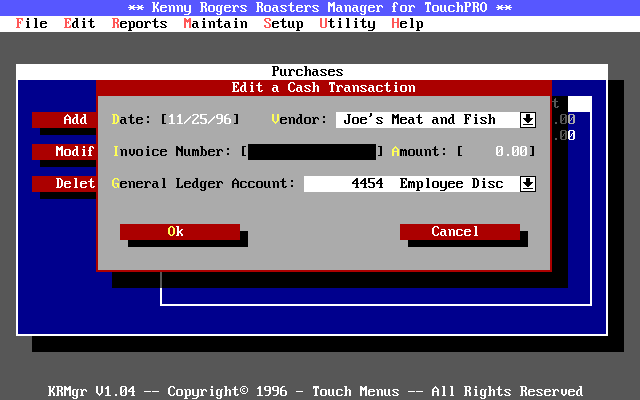640x400 pixels.
Task: Click the Date field 11/25/96
Action: coord(200,120)
